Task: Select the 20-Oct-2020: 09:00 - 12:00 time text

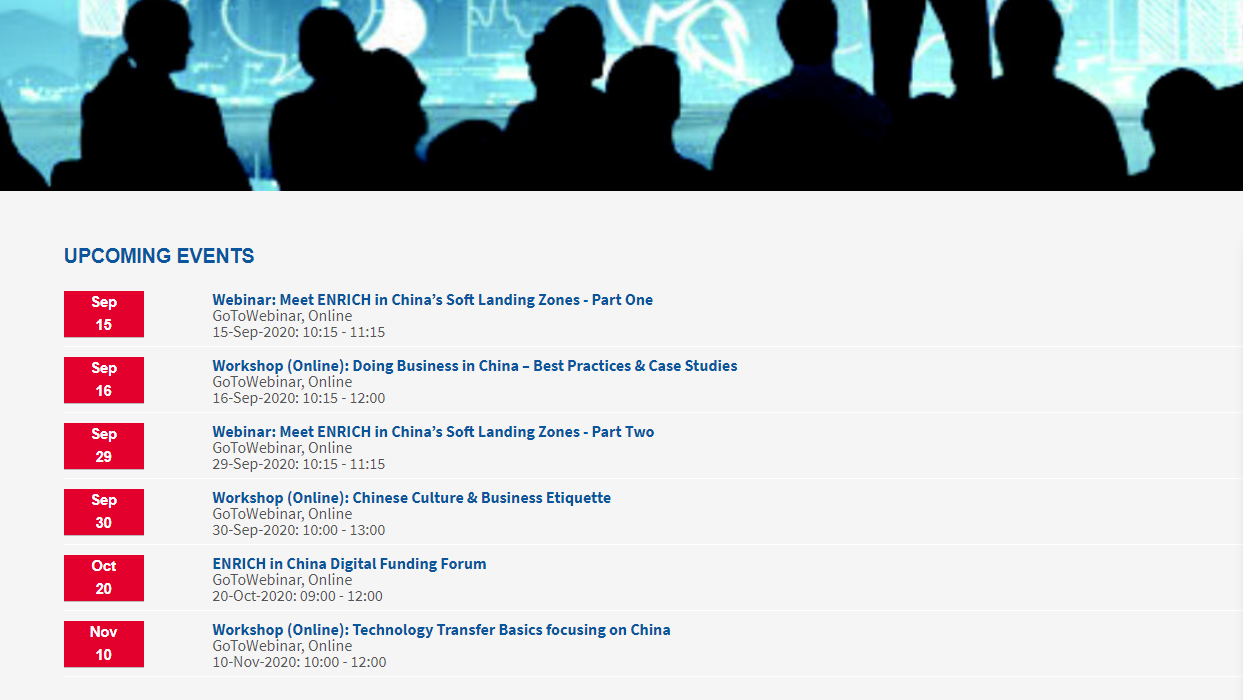Action: [297, 596]
